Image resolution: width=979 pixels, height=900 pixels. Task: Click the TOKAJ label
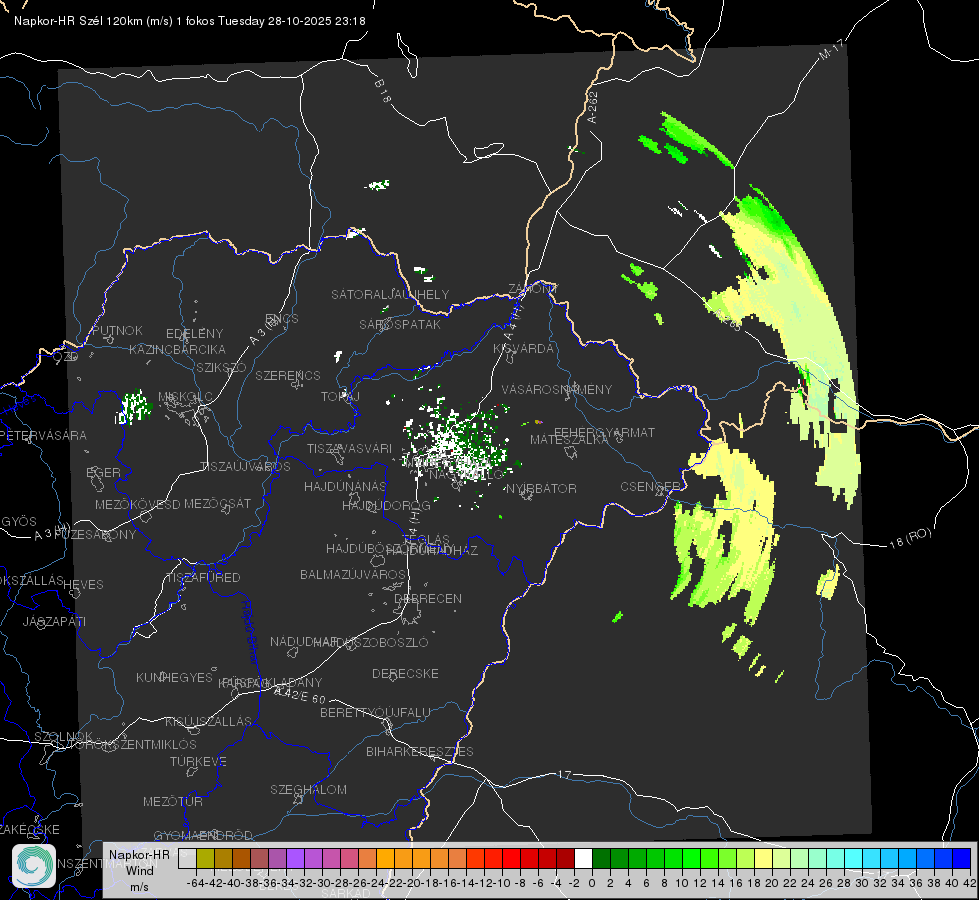[340, 397]
